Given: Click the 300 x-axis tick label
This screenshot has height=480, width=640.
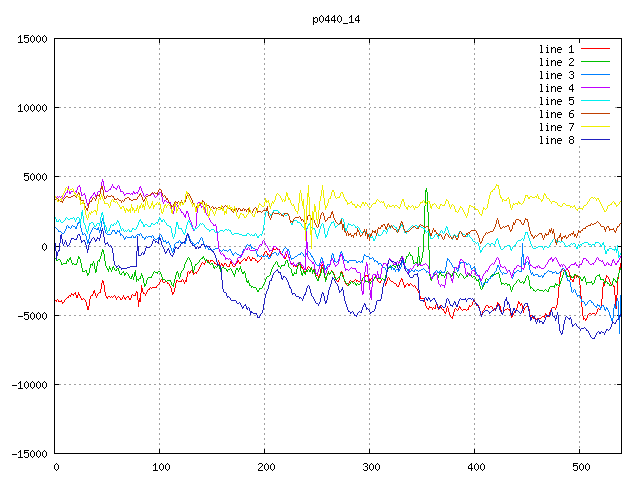Looking at the screenshot, I should click(370, 466).
